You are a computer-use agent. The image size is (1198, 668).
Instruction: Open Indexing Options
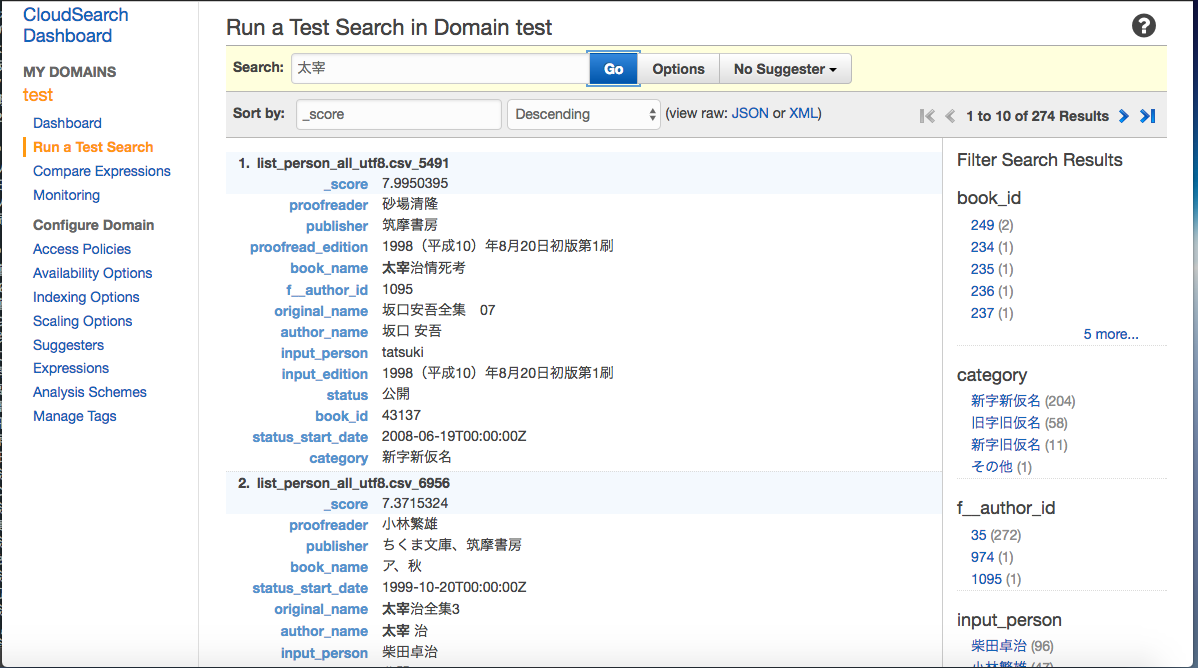(x=86, y=297)
